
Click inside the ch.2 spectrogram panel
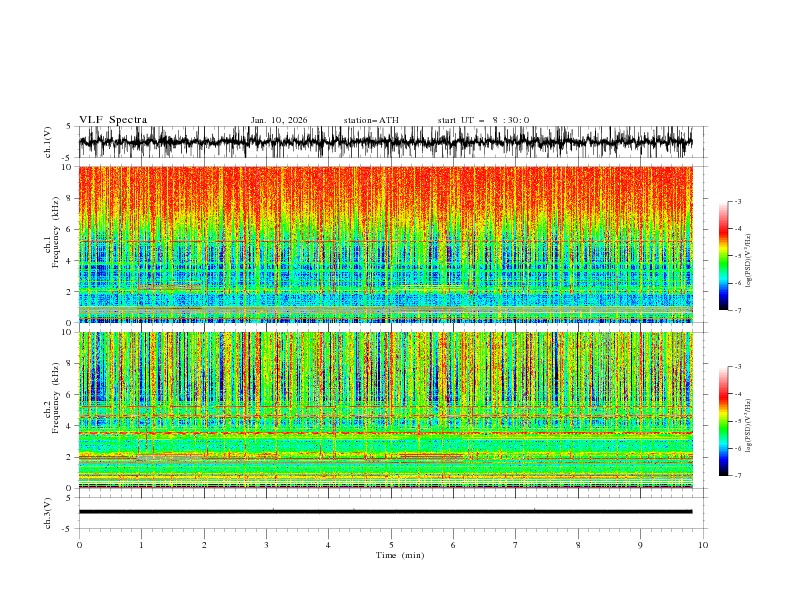click(x=385, y=410)
